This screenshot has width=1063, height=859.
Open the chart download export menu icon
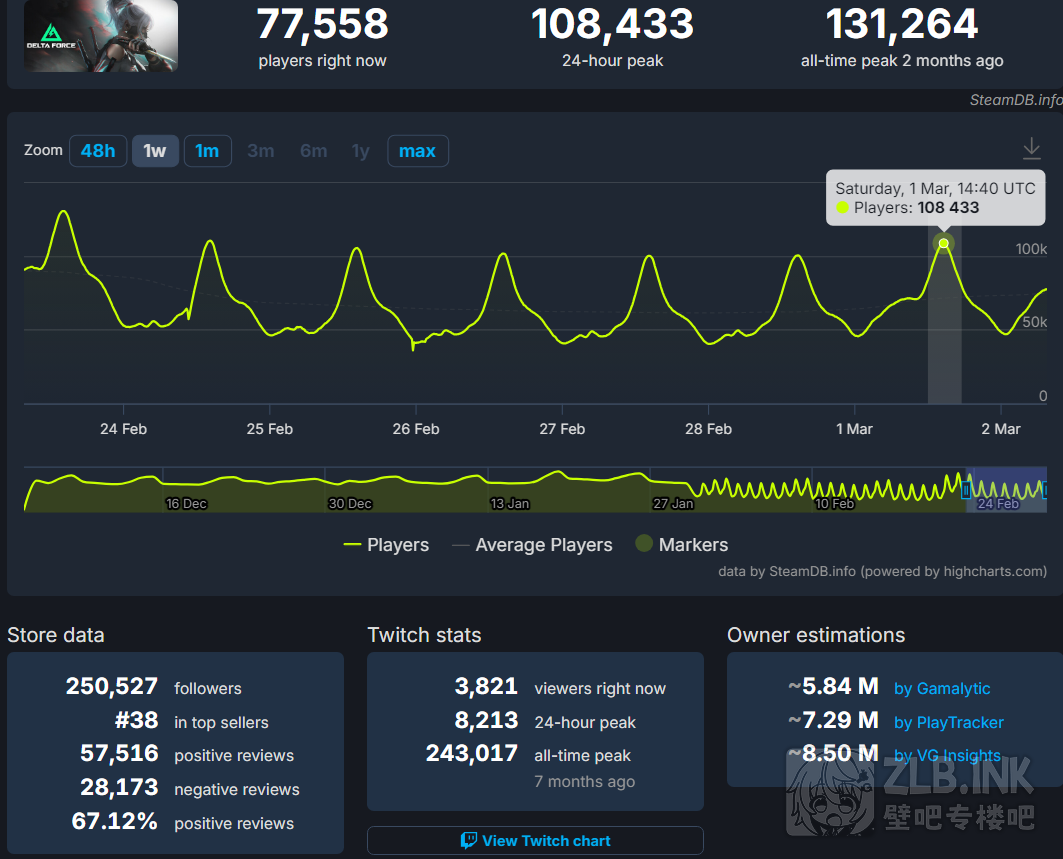click(1031, 149)
